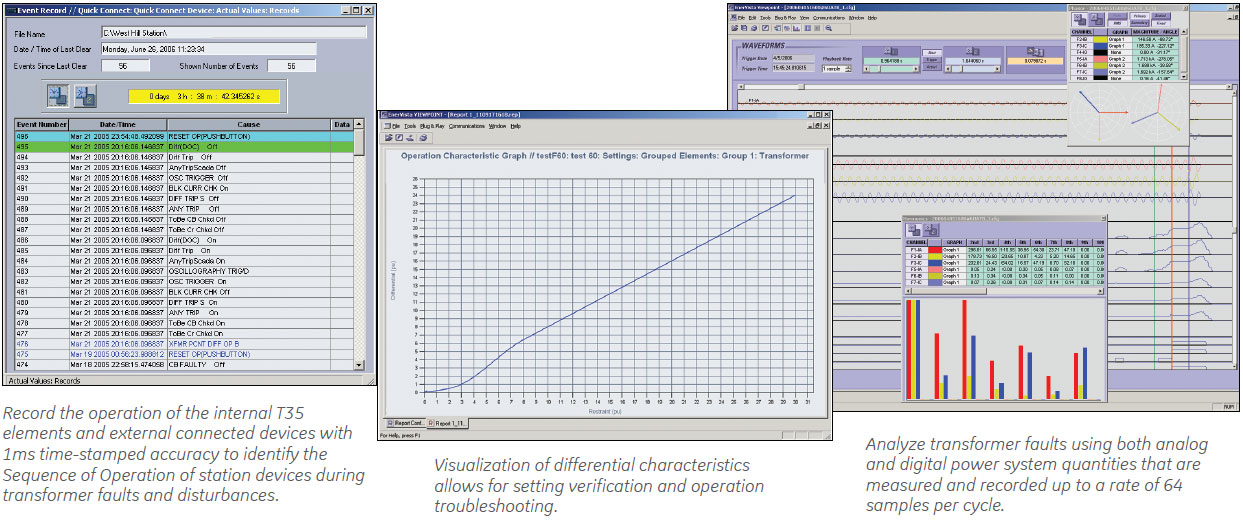Viewport: 1243px width, 529px height.
Task: Click the first icon in Harmonics panel
Action: coord(916,229)
